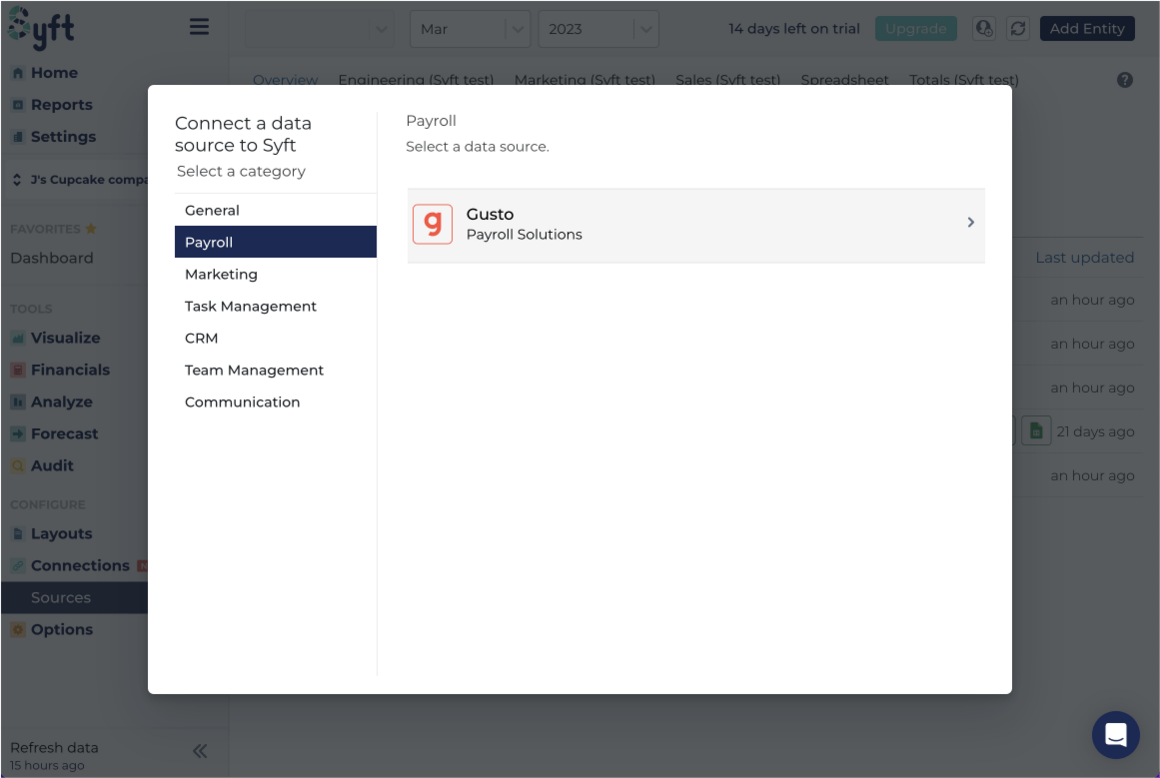Switch to the Spreadsheet tab
1160x778 pixels.
coord(844,79)
